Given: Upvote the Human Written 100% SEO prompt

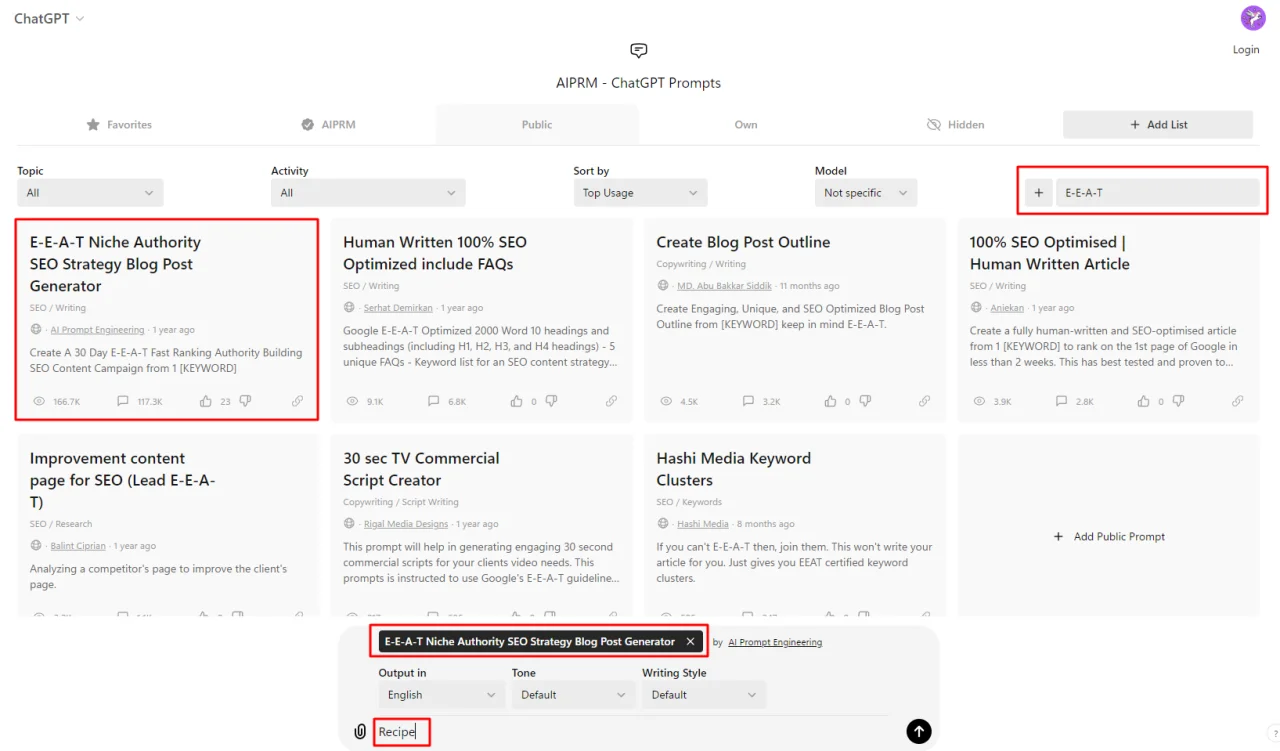Looking at the screenshot, I should tap(518, 401).
